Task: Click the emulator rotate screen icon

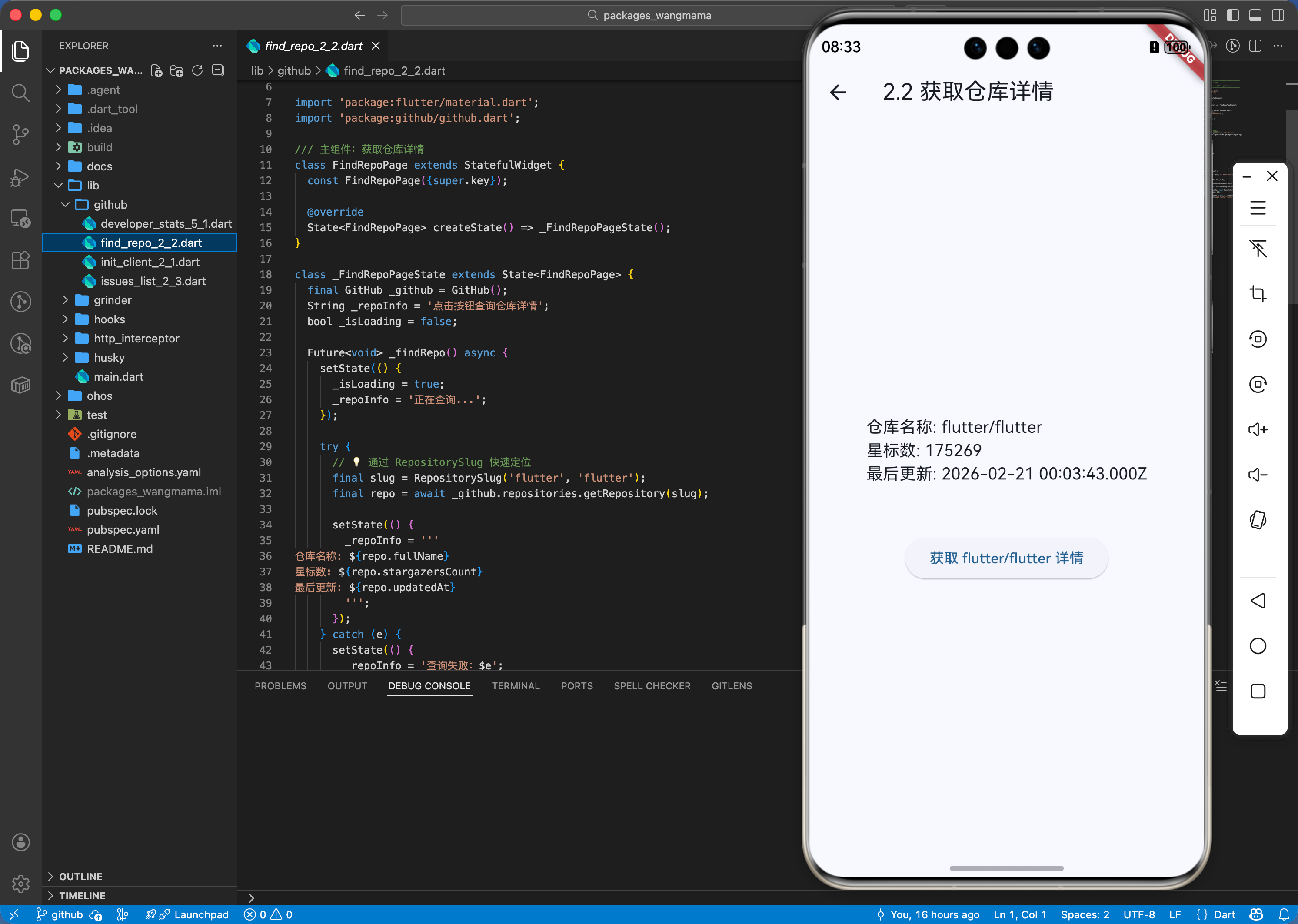Action: [x=1258, y=520]
